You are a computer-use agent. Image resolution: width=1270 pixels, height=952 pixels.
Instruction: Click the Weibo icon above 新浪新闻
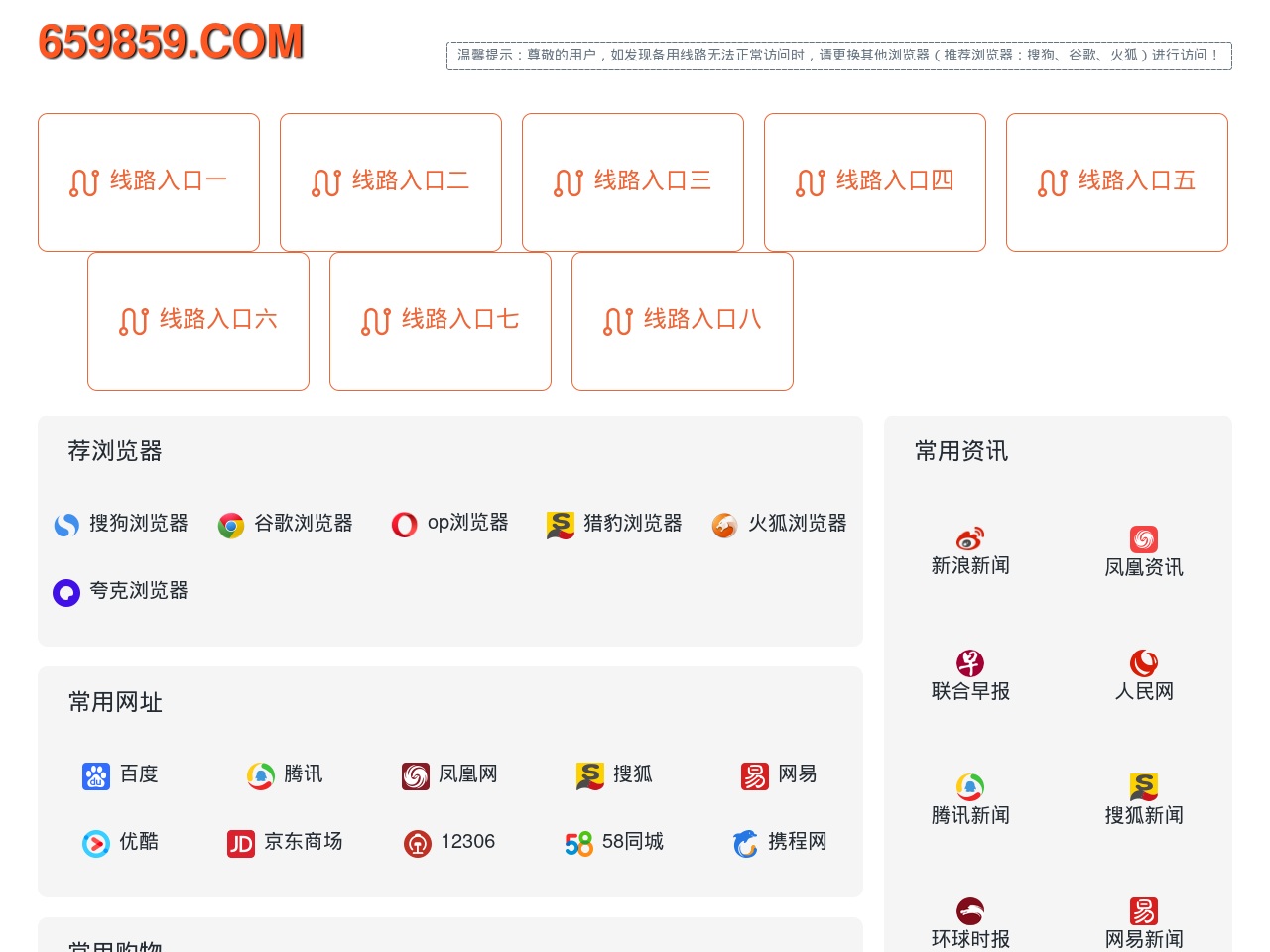click(970, 539)
